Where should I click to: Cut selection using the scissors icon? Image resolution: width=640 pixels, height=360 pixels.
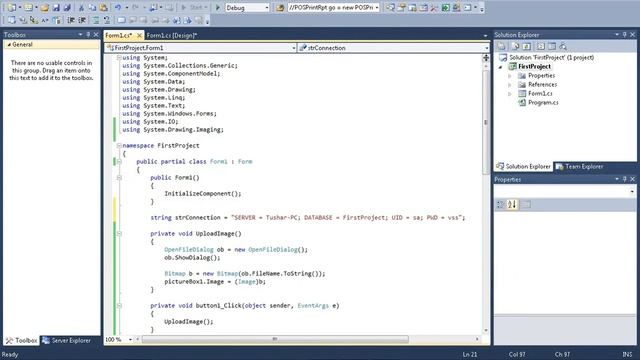[81, 7]
